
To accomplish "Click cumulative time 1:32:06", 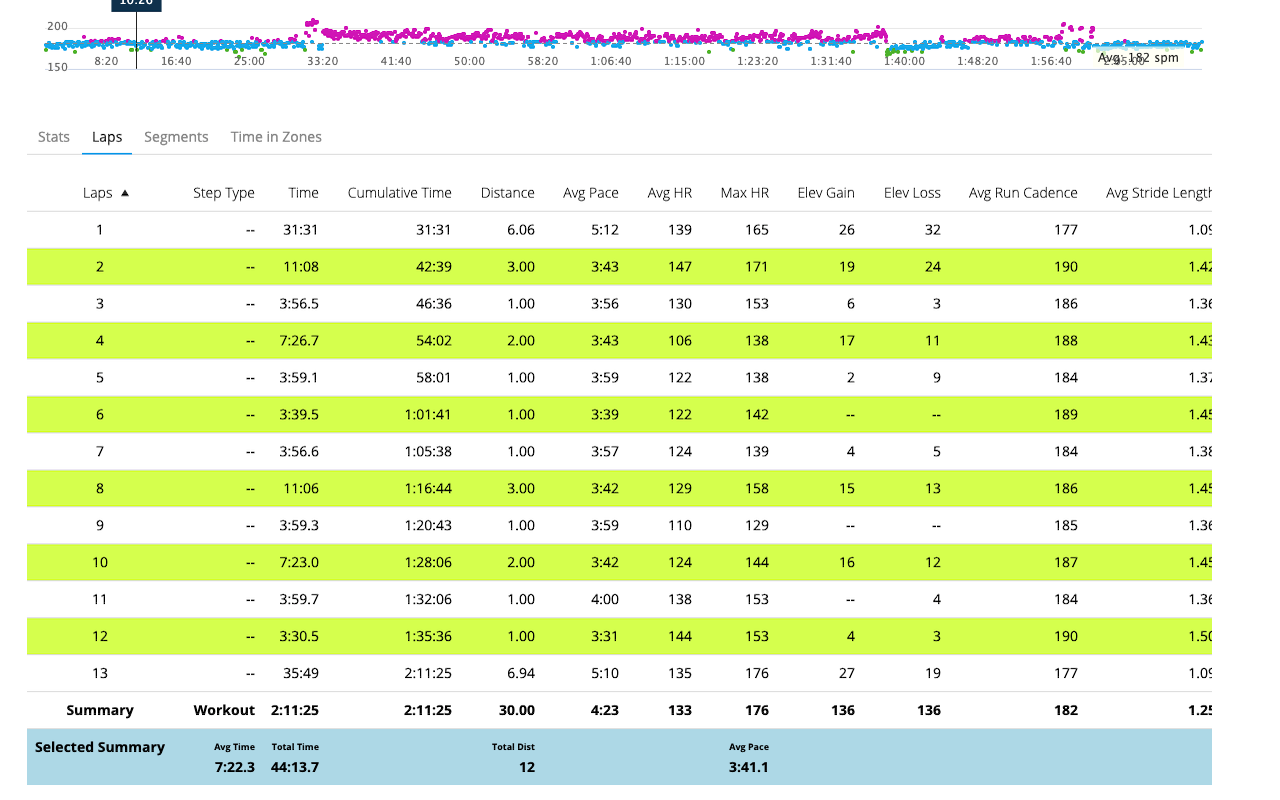I will tap(428, 600).
